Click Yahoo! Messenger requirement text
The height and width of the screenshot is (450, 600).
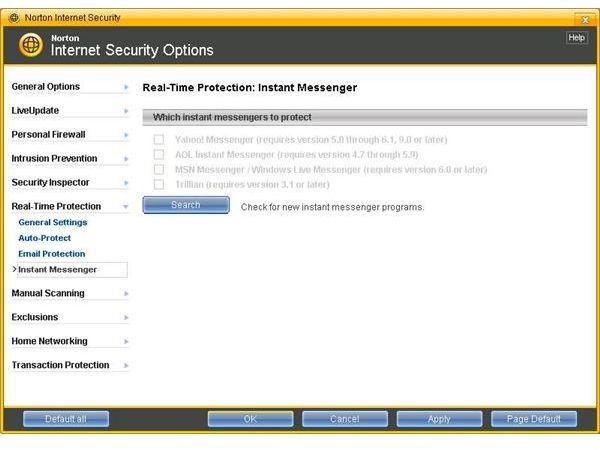click(x=311, y=140)
